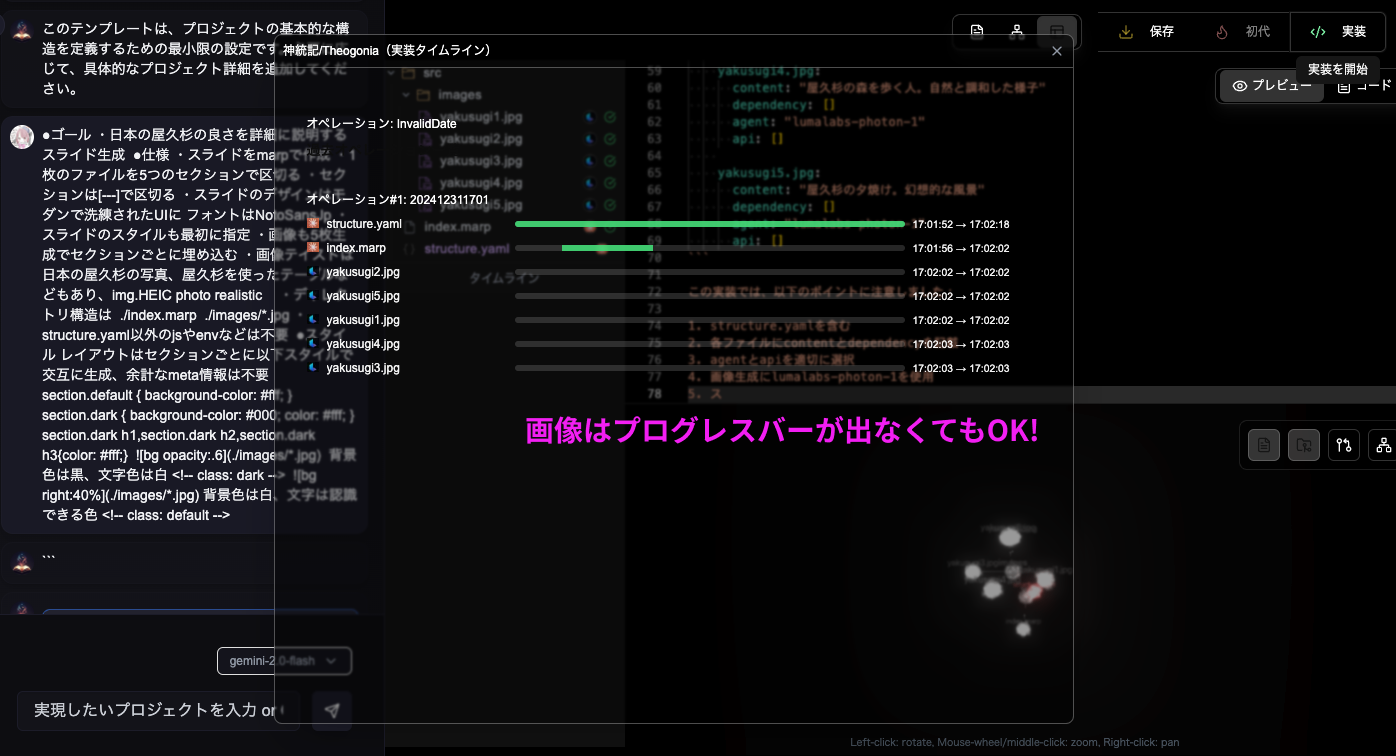Viewport: 1396px width, 756px height.
Task: Click the layout panel icon in the top toolbar
Action: [x=1057, y=31]
